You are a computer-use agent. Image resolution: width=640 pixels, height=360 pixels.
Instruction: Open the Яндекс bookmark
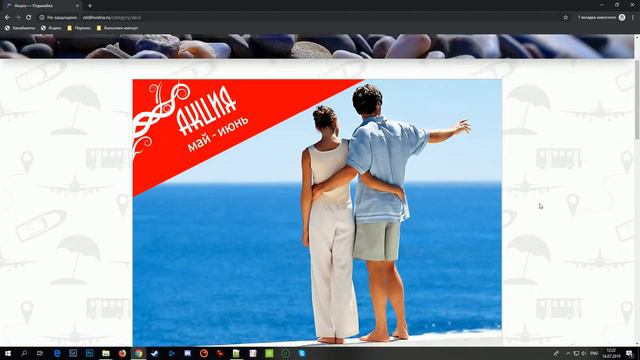pos(51,28)
